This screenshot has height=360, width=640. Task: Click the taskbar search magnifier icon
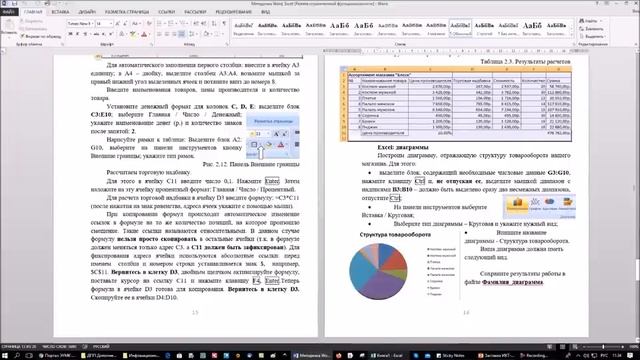tap(17, 356)
